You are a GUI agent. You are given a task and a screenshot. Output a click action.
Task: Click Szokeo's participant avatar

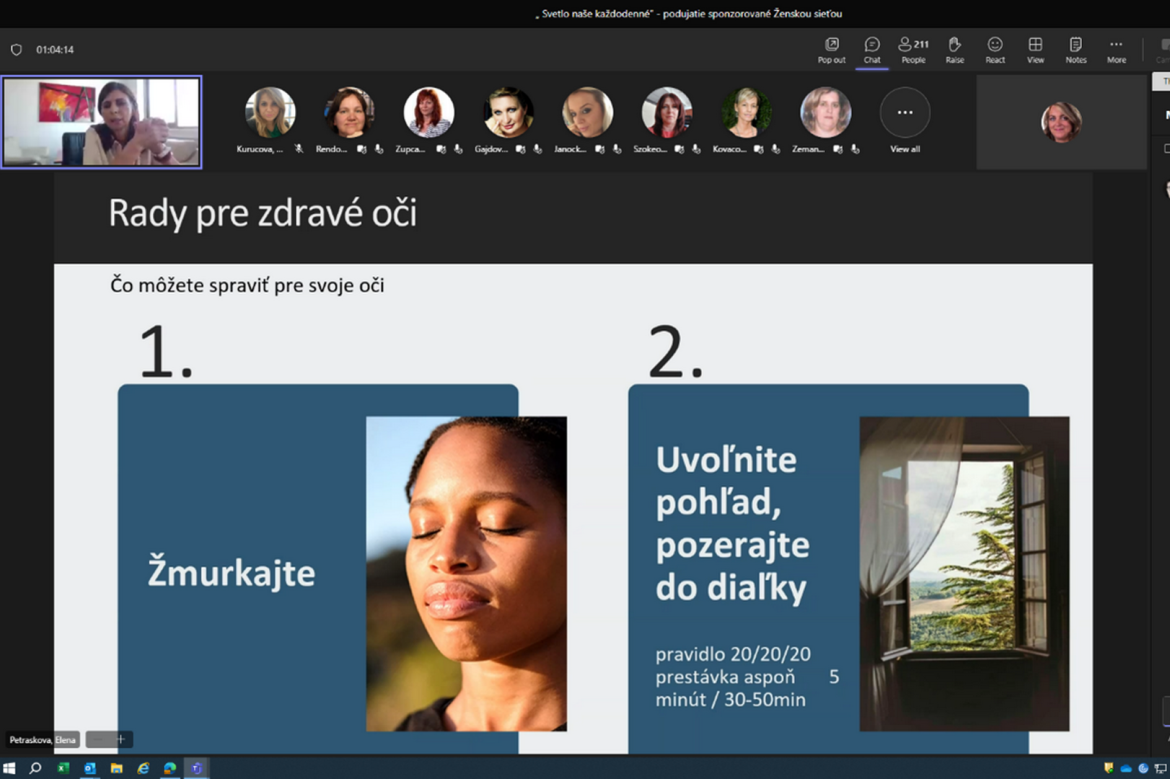666,112
